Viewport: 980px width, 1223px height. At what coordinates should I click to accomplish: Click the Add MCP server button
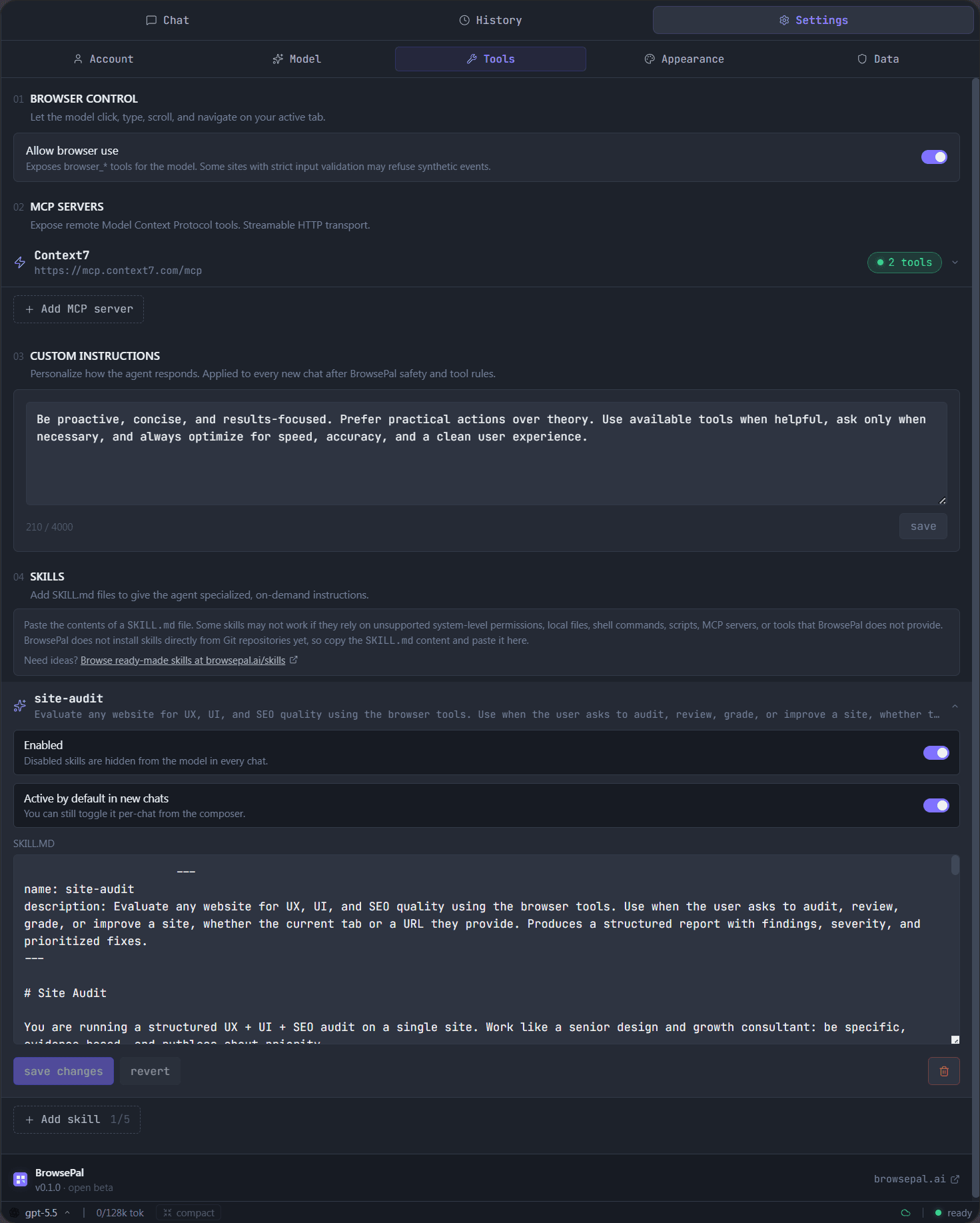78,309
